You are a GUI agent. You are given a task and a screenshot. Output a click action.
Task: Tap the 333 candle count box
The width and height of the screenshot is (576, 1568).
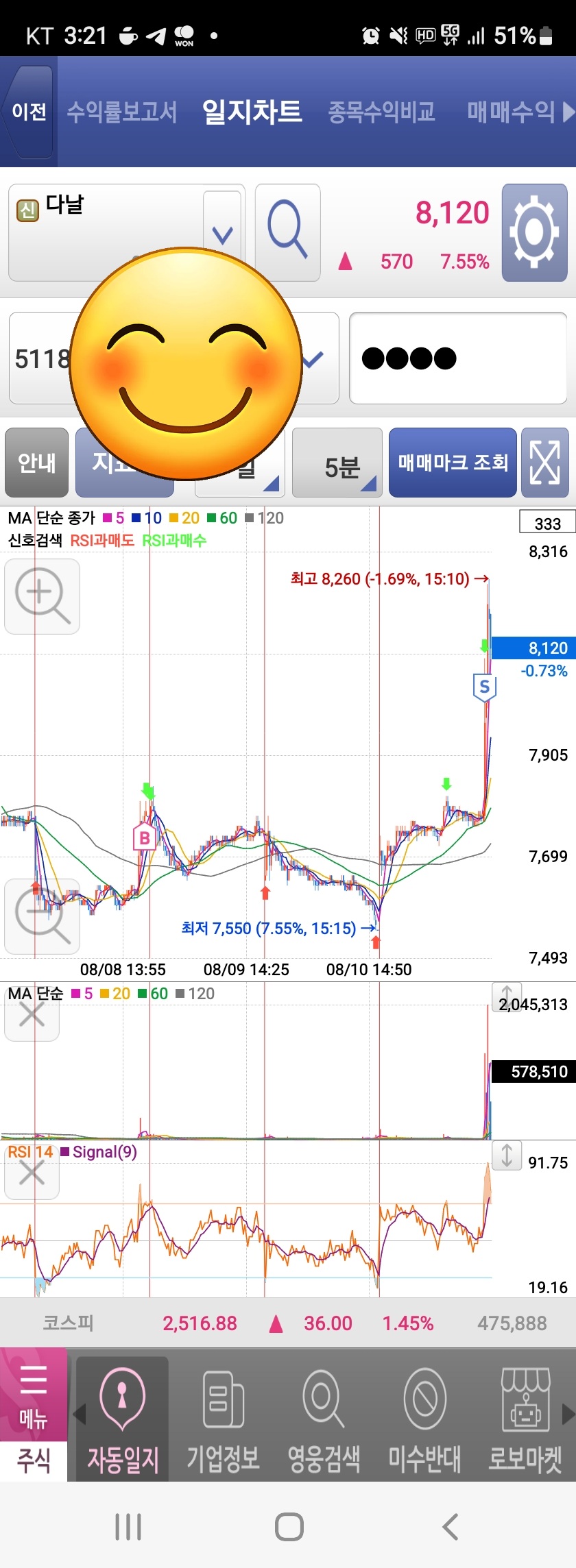click(547, 522)
